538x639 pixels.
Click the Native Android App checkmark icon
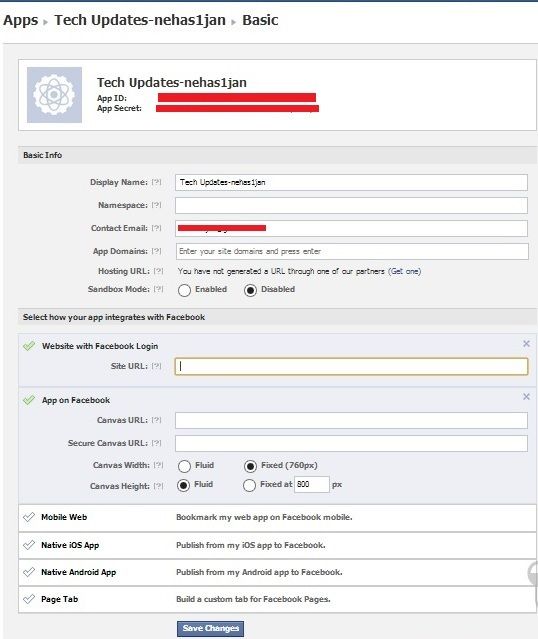29,572
